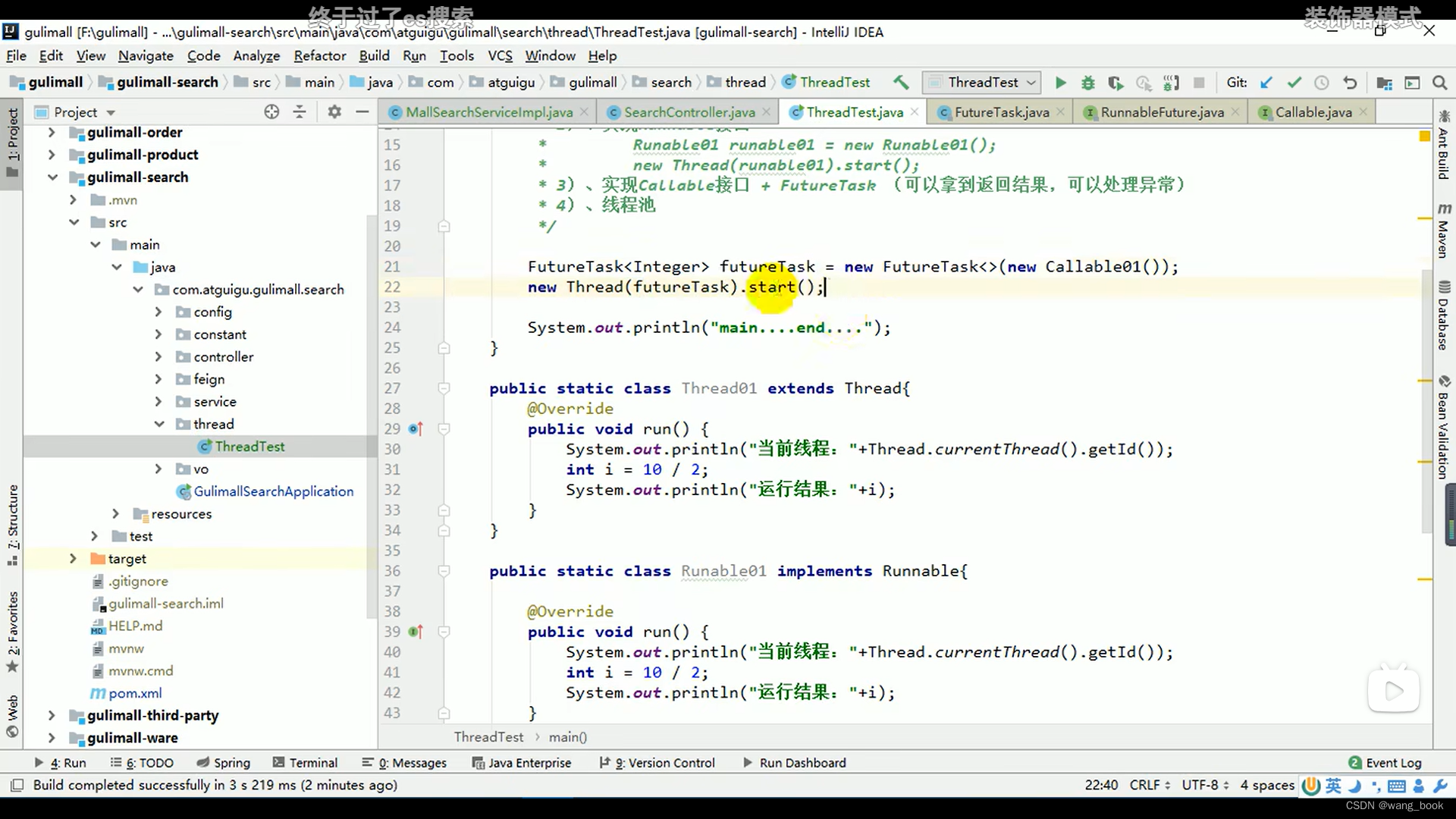Open the Refactor menu
This screenshot has width=1456, height=819.
point(319,55)
